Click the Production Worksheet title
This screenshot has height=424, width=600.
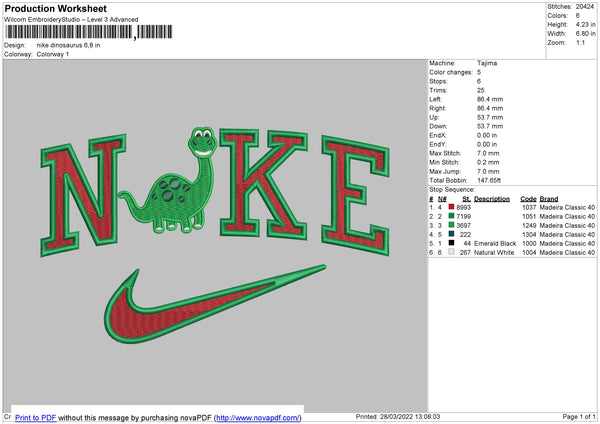56,8
